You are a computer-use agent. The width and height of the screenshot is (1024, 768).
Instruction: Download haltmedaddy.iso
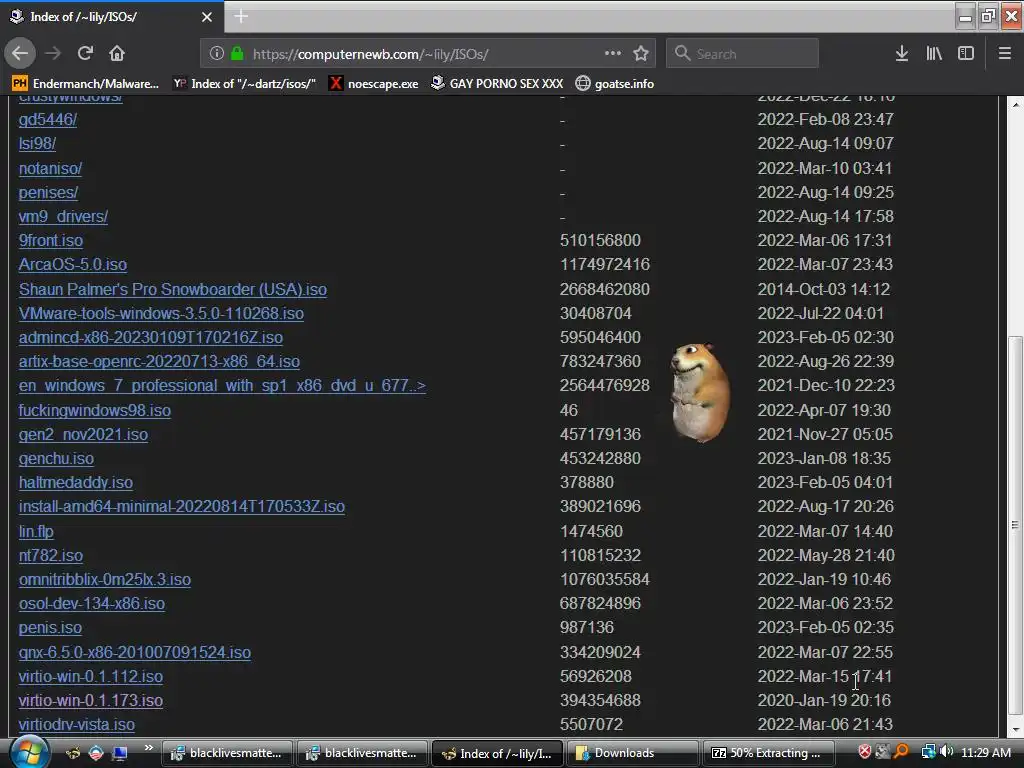pos(76,483)
